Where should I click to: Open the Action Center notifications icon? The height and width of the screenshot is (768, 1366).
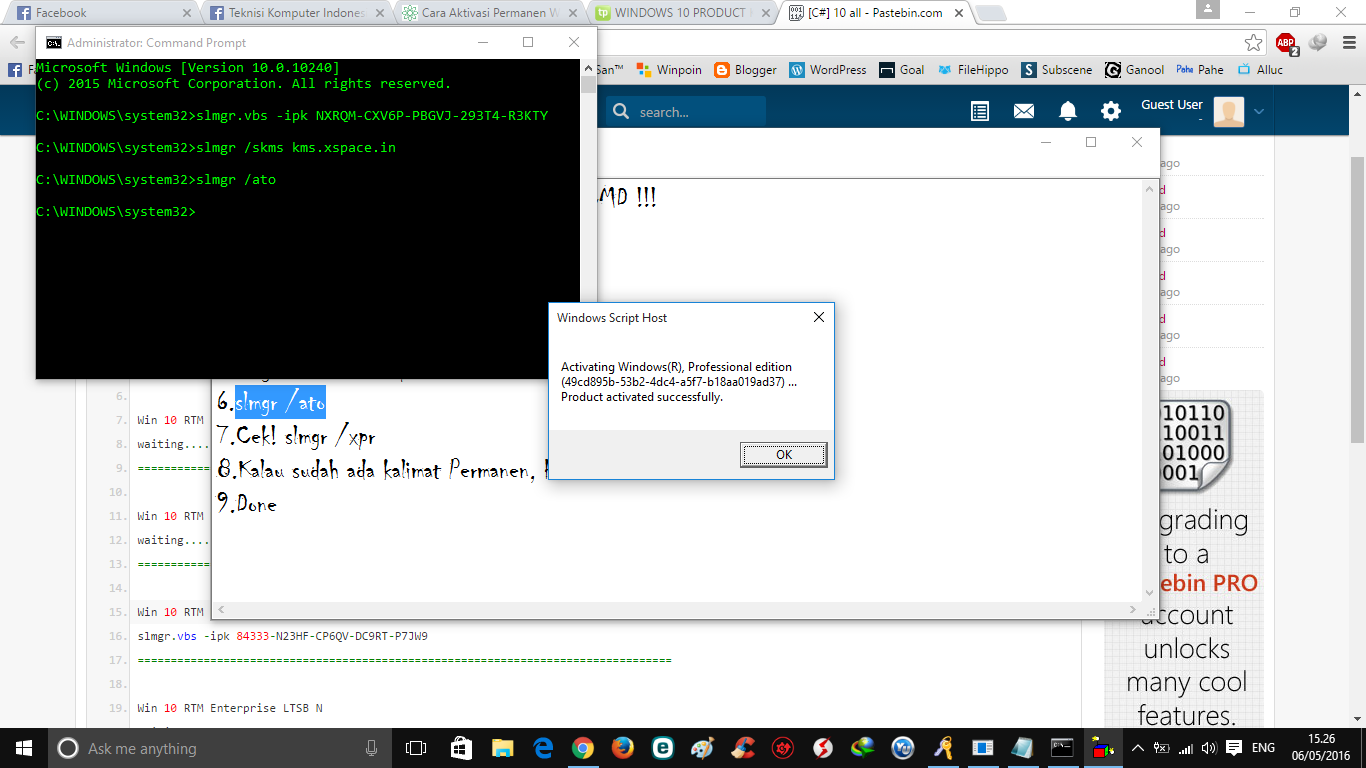(x=1234, y=748)
